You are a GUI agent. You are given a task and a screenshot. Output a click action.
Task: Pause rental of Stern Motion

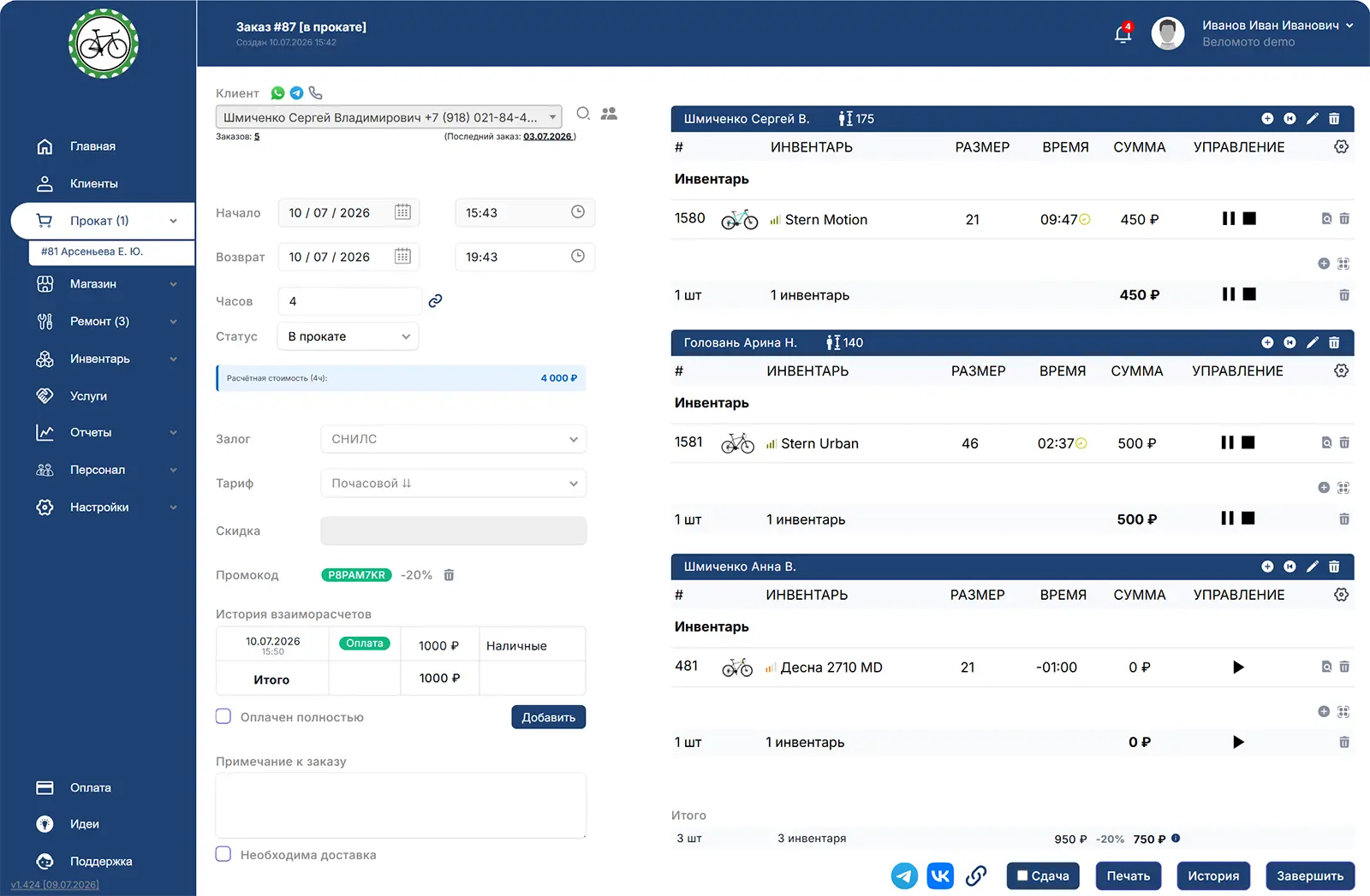tap(1229, 219)
